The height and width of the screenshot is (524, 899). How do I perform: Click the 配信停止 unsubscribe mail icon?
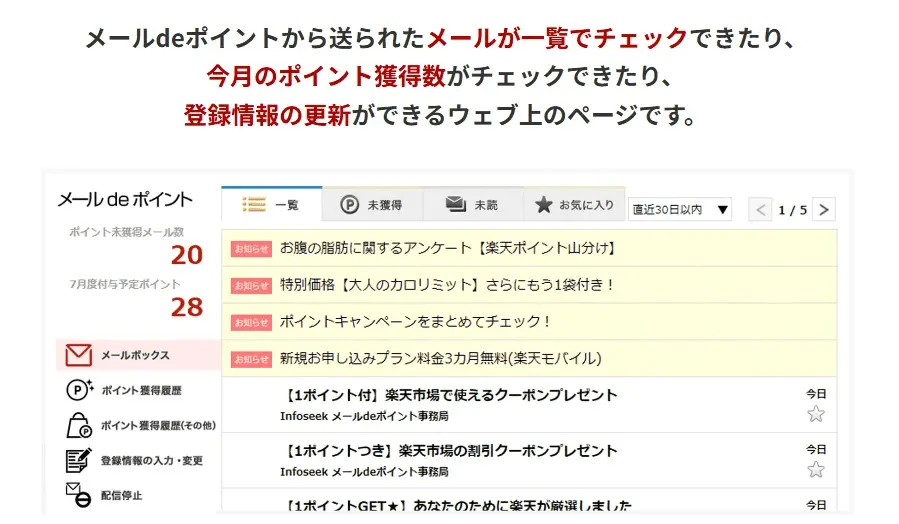tap(79, 494)
